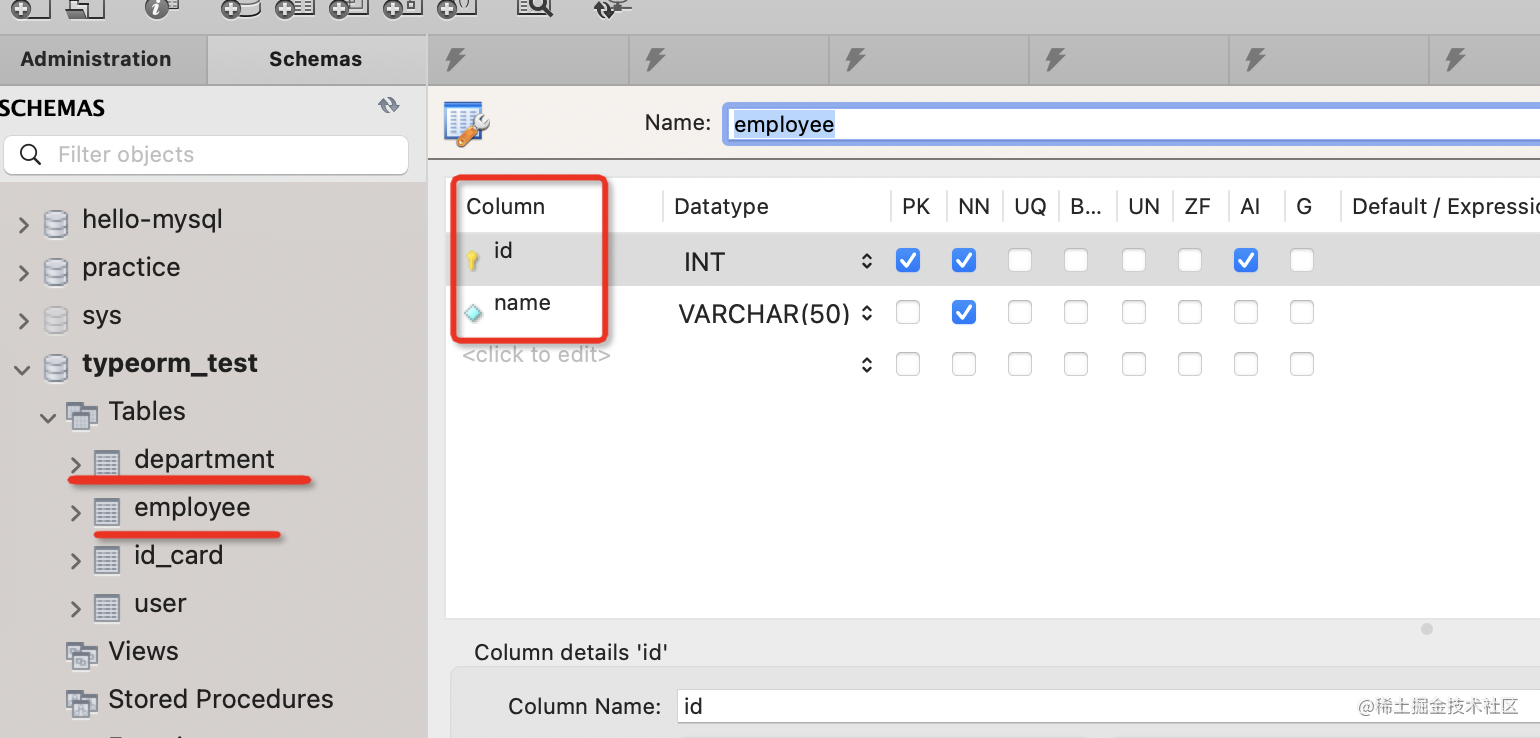
Task: Select the Schemas tab
Action: point(315,59)
